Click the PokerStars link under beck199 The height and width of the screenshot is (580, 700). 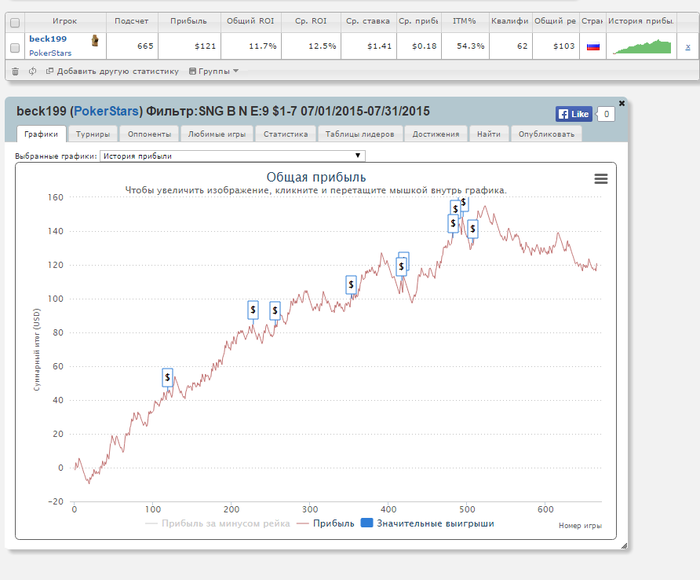click(x=50, y=53)
